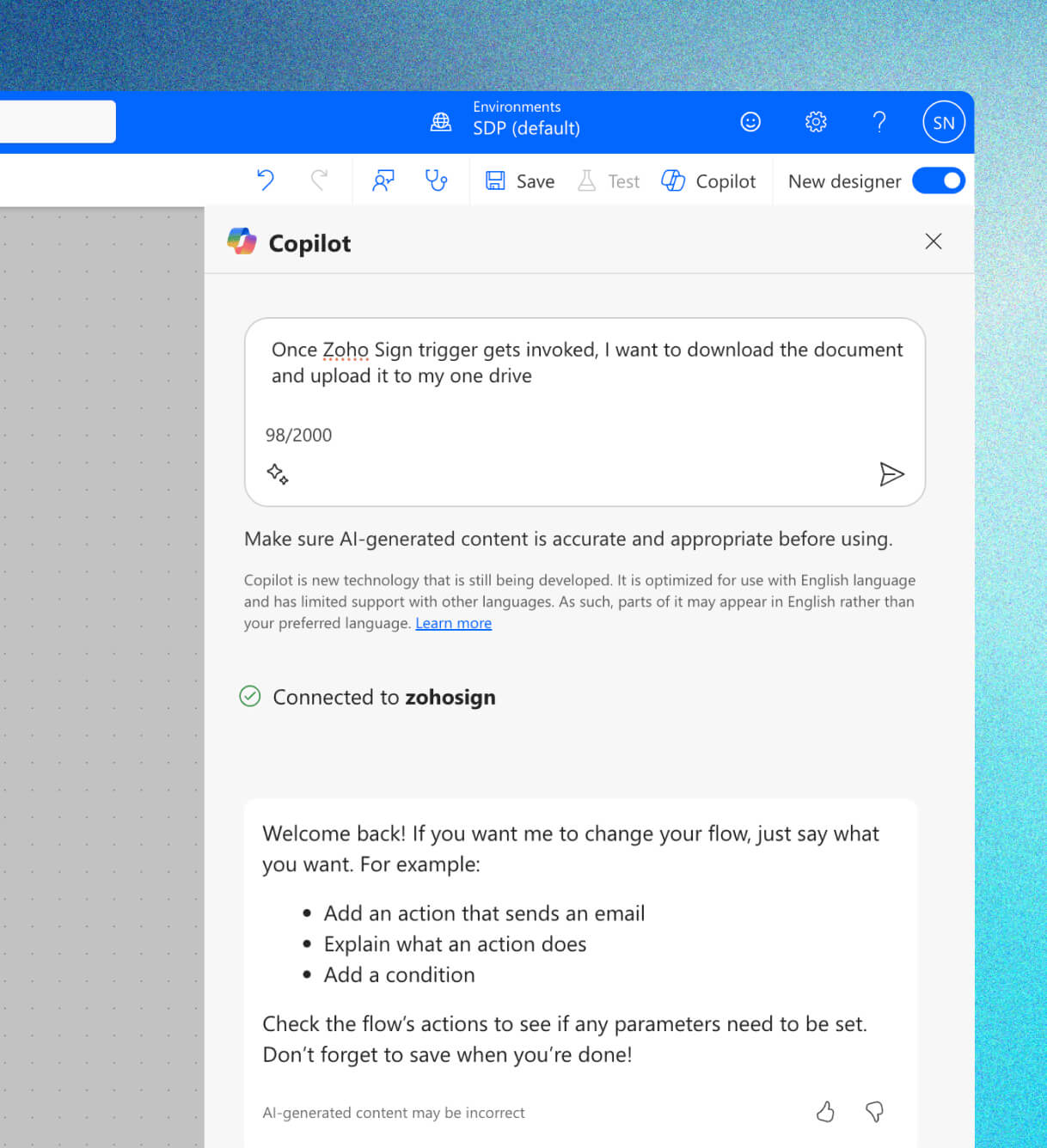Click the Copilot logo in panel header
Viewport: 1047px width, 1148px height.
(242, 241)
